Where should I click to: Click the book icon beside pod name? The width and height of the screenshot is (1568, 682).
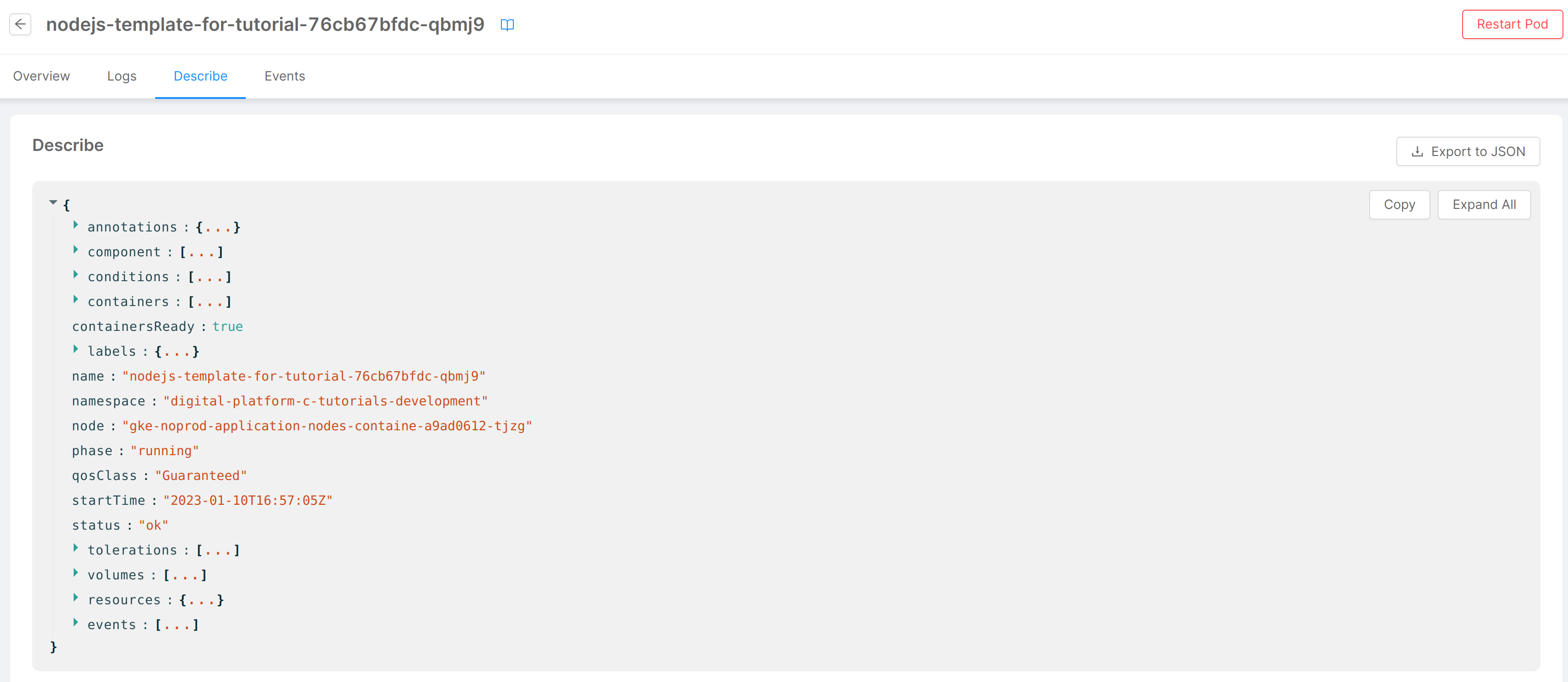point(507,25)
